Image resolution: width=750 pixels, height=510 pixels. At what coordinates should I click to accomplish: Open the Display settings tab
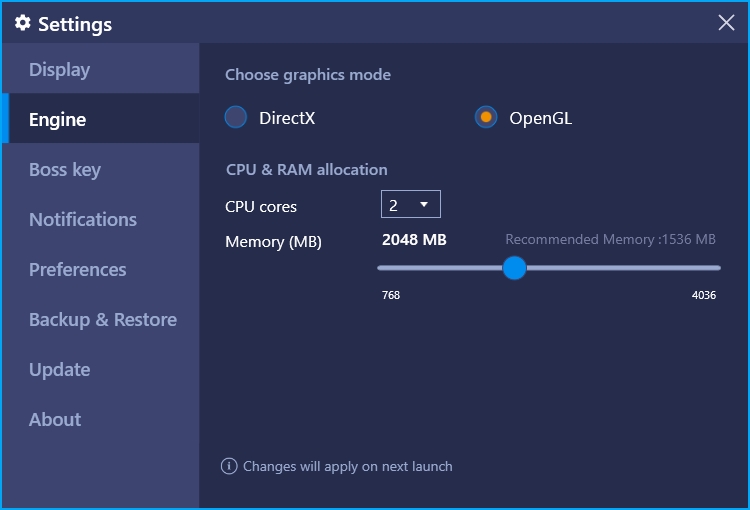[x=101, y=68]
